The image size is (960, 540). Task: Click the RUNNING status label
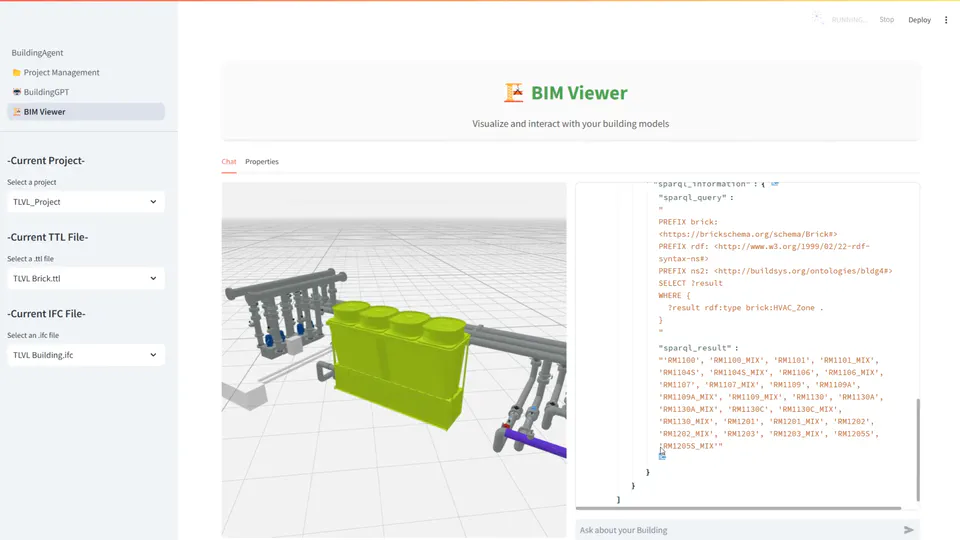[x=849, y=20]
